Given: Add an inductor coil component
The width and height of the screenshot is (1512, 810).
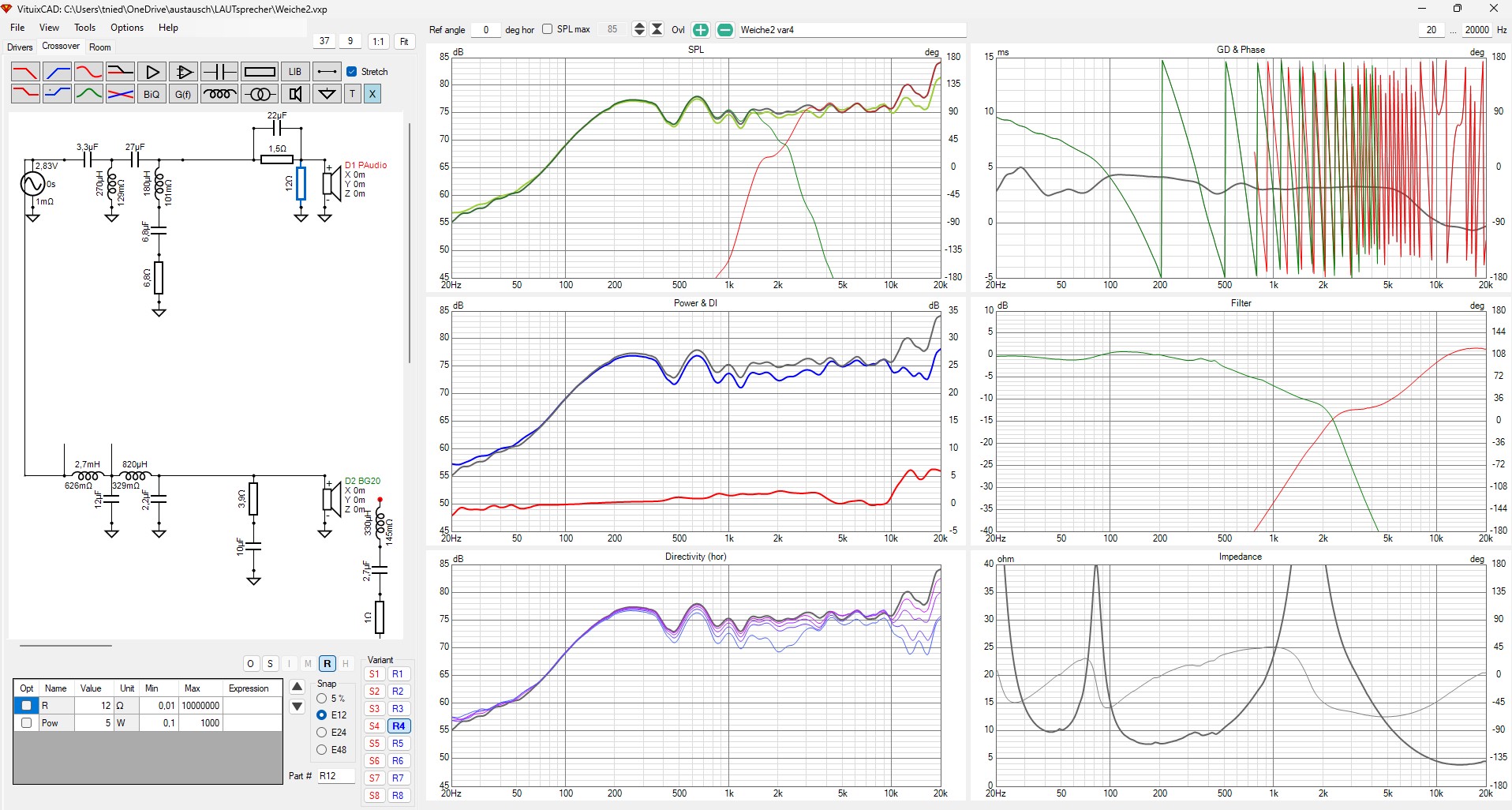Looking at the screenshot, I should (x=219, y=94).
